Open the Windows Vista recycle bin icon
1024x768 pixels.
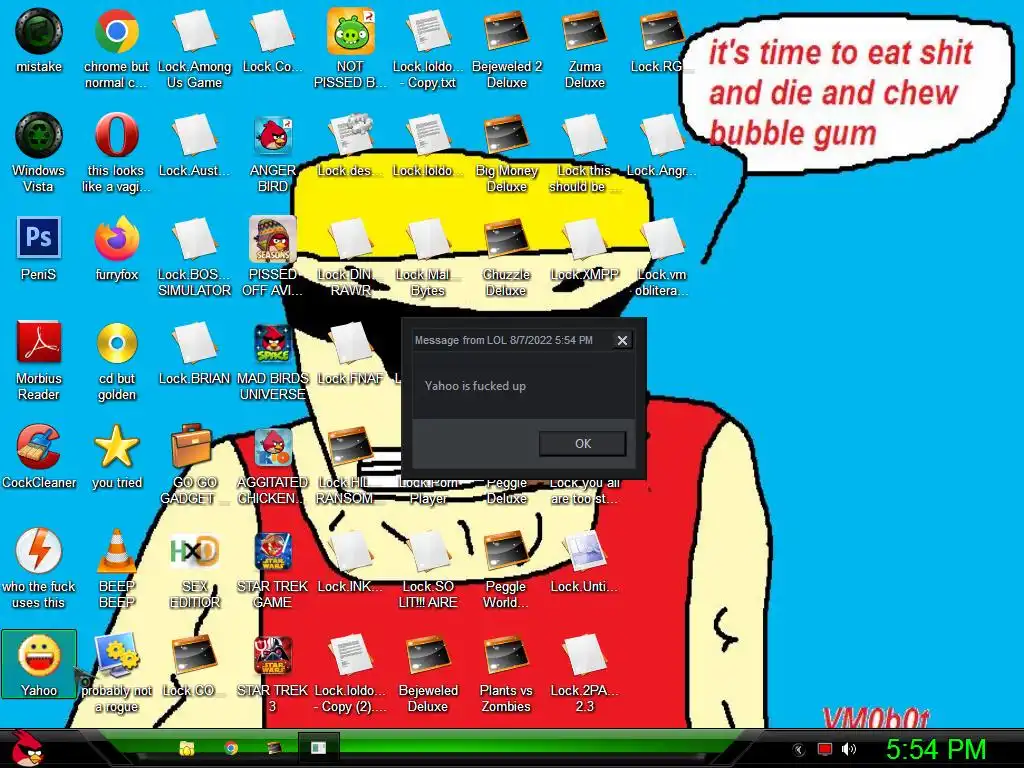click(x=39, y=153)
